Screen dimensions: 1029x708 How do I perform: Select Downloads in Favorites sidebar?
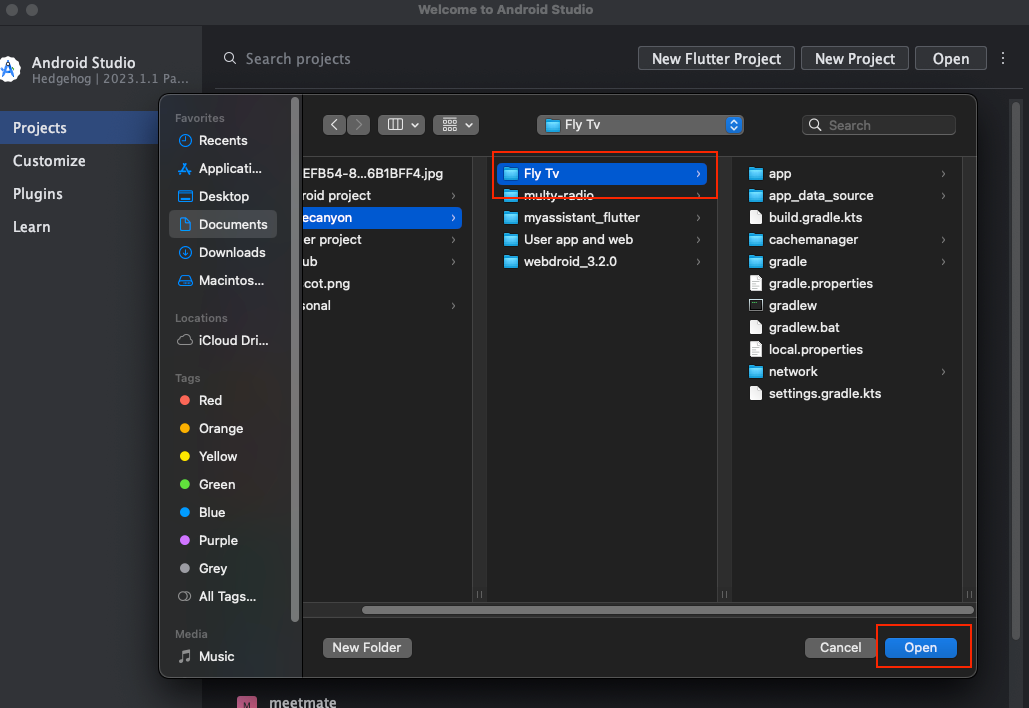click(231, 253)
